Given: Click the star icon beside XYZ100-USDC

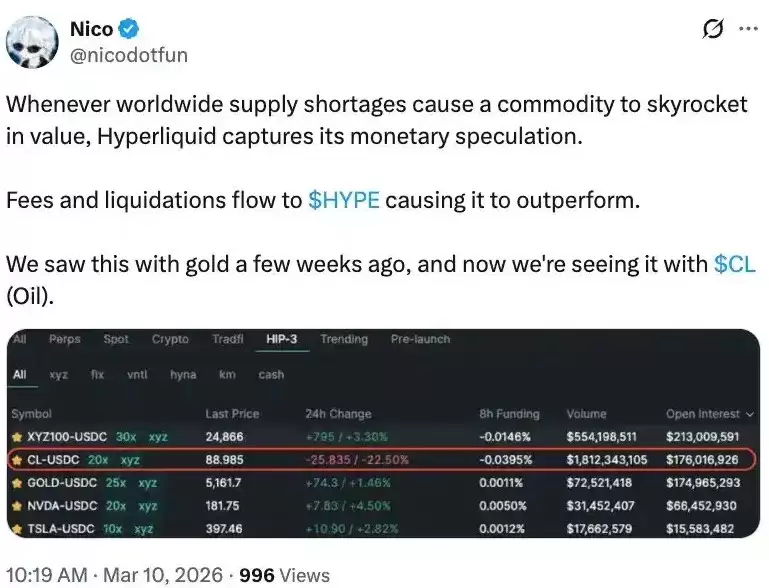Looking at the screenshot, I should click(16, 437).
